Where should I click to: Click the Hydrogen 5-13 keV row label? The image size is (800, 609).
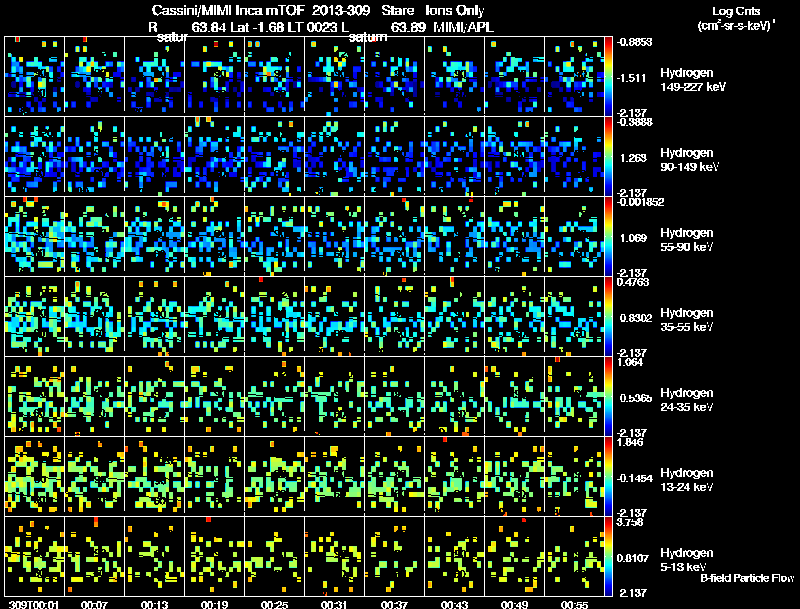click(686, 560)
